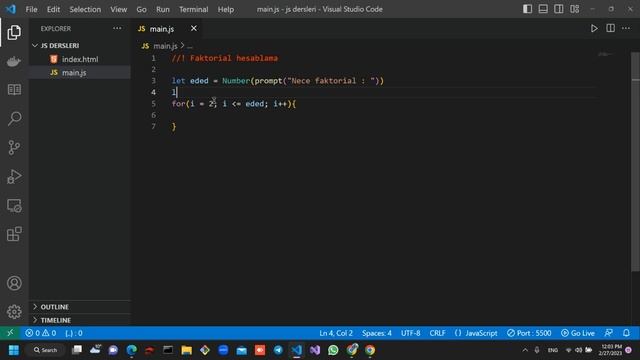The height and width of the screenshot is (360, 640).
Task: Open the Edit menu
Action: tap(53, 9)
